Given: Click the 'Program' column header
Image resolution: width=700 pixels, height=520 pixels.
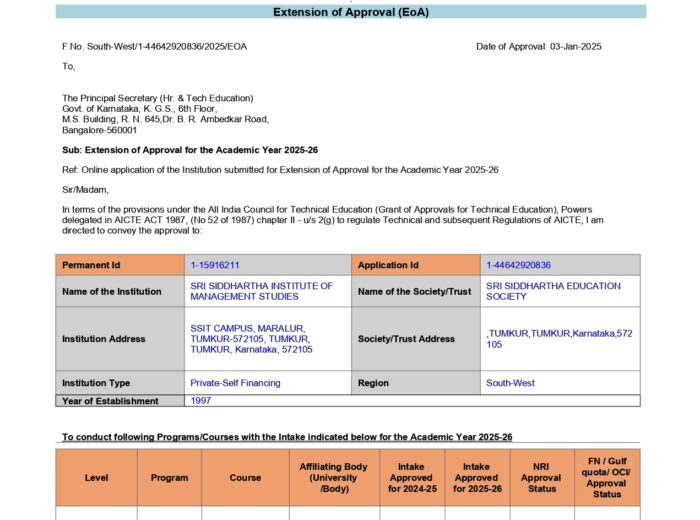Looking at the screenshot, I should [169, 478].
